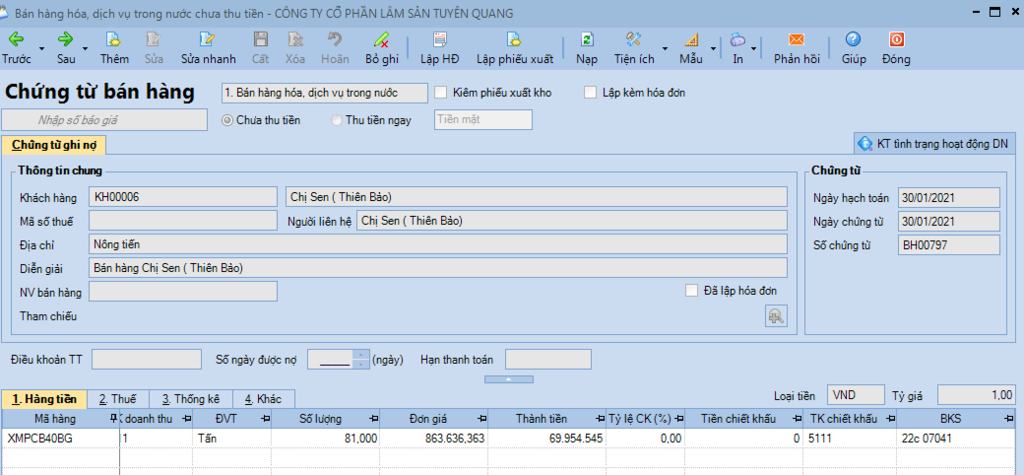Expand Mẫu dropdown arrow
Viewport: 1024px width, 475px height.
pos(713,49)
